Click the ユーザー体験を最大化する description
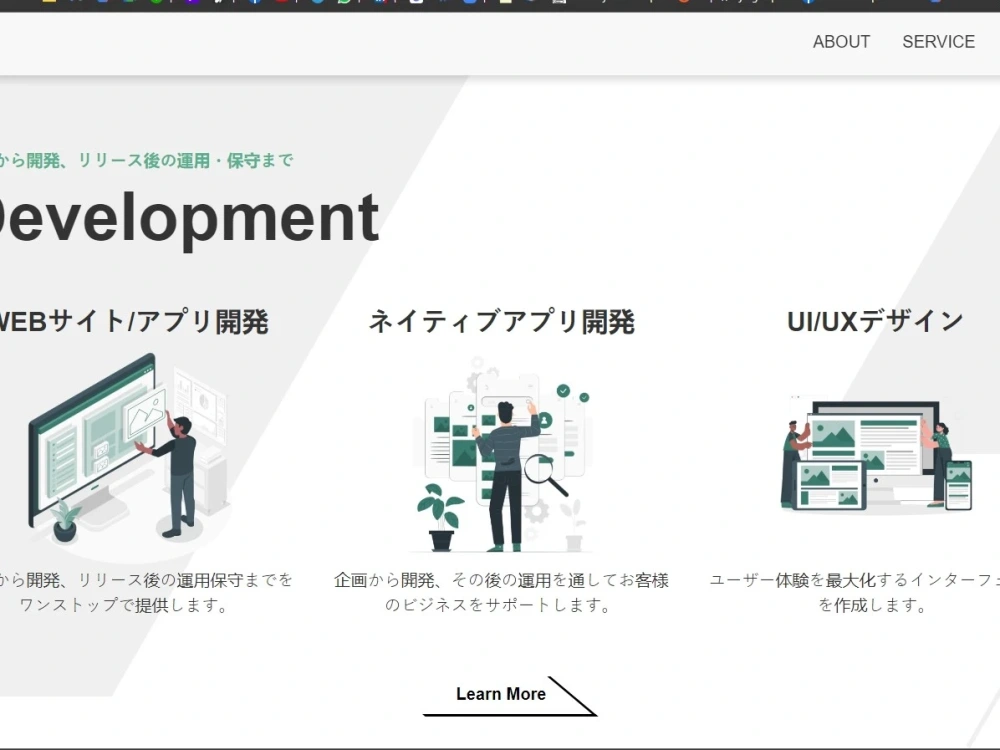Viewport: 1000px width, 750px height. [855, 592]
